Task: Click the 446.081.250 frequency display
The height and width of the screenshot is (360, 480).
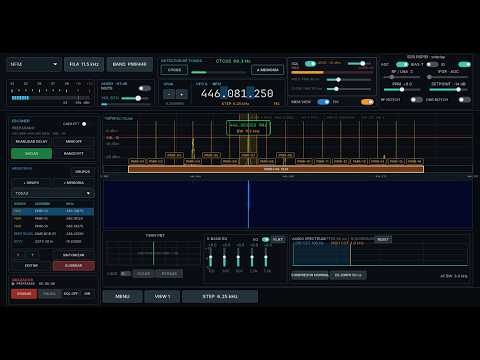Action: coord(237,94)
